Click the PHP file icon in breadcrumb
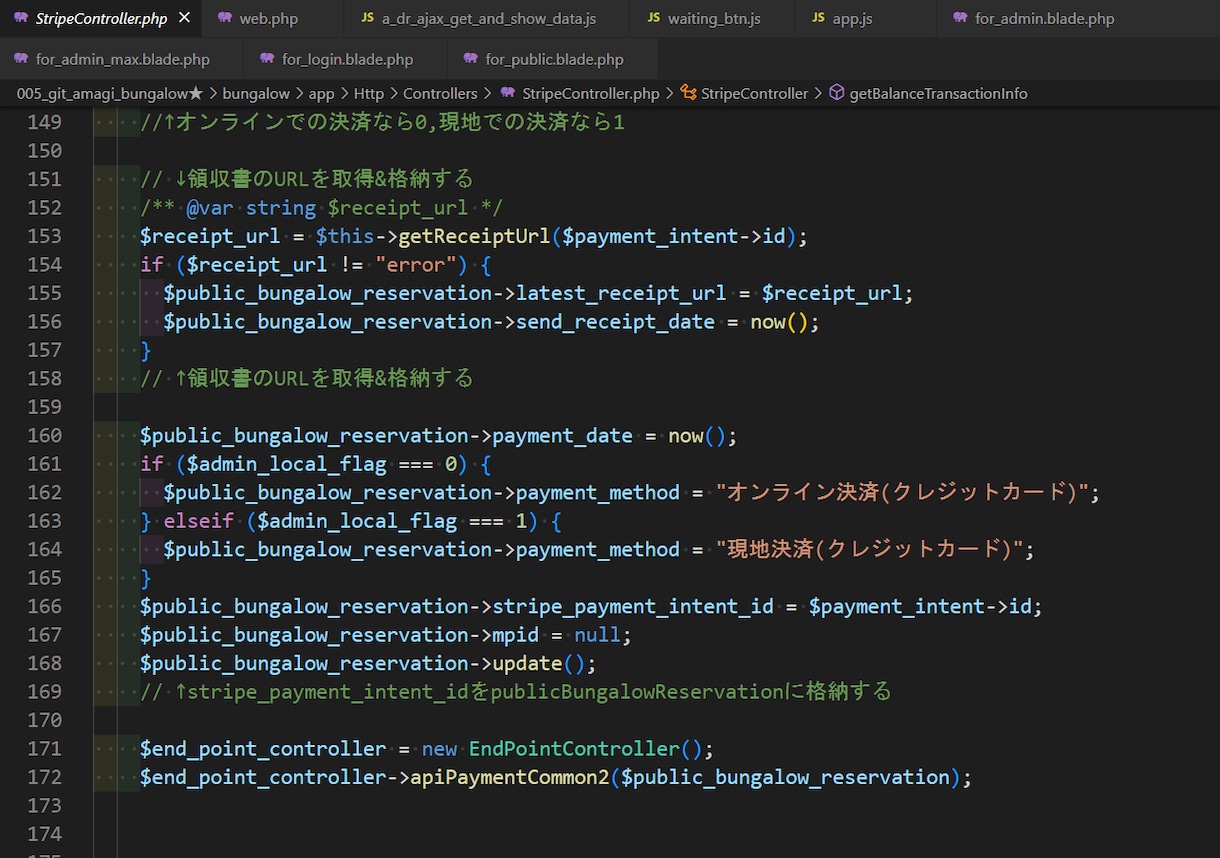This screenshot has height=858, width=1220. (x=508, y=93)
